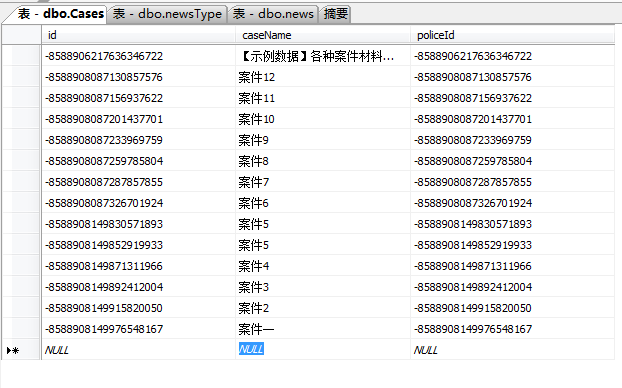Image resolution: width=622 pixels, height=388 pixels.
Task: Click policeId cell -8588908149852919933
Action: click(513, 245)
